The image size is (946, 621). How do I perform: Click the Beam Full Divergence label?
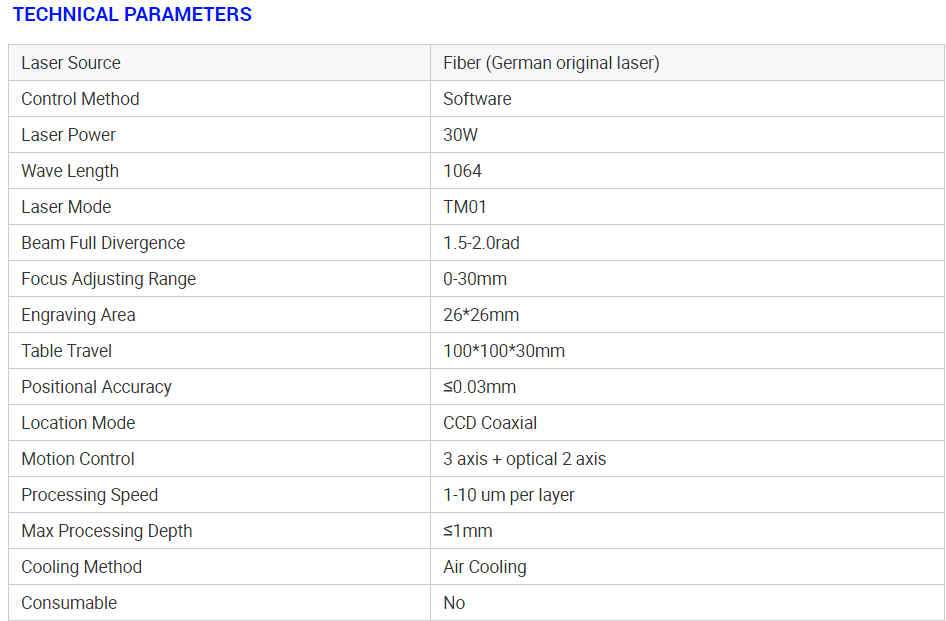pyautogui.click(x=103, y=243)
